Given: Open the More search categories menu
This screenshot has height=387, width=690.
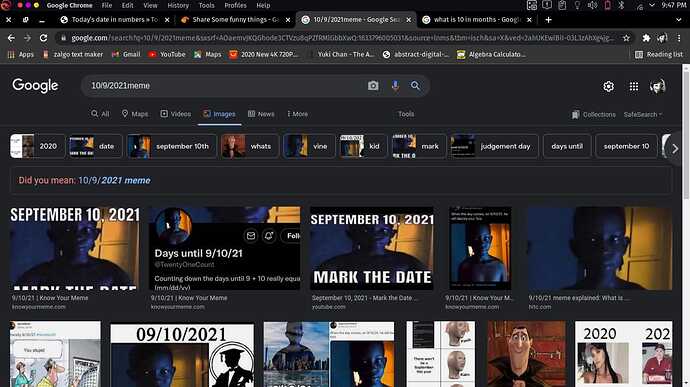Looking at the screenshot, I should pos(297,114).
